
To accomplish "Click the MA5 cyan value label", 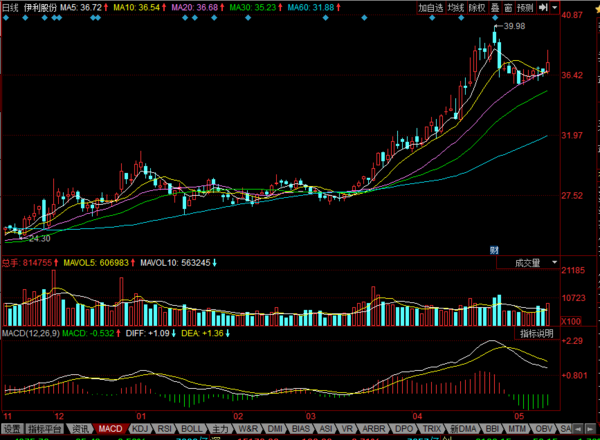I will point(79,6).
